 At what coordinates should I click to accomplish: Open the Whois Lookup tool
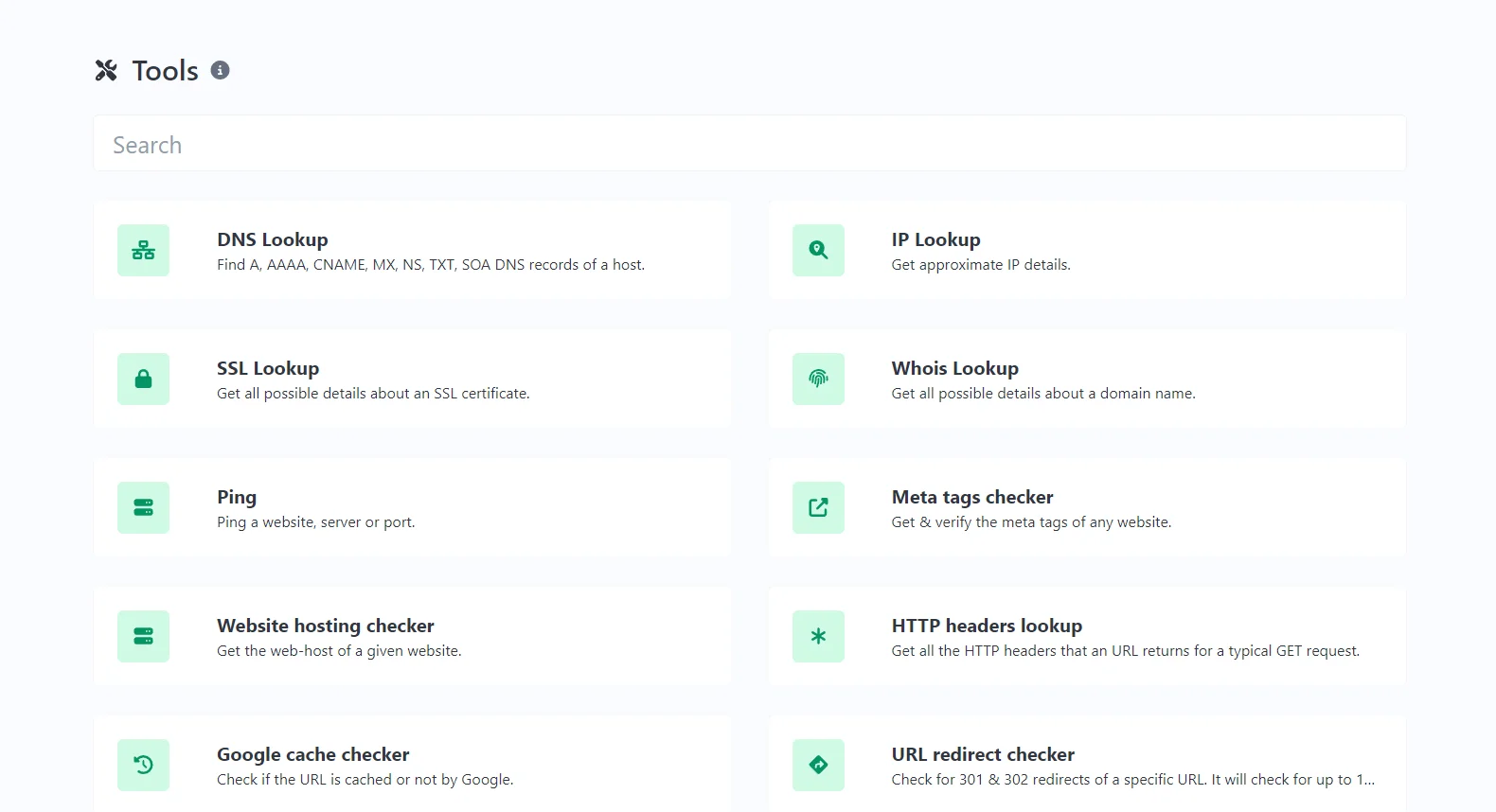click(1087, 379)
